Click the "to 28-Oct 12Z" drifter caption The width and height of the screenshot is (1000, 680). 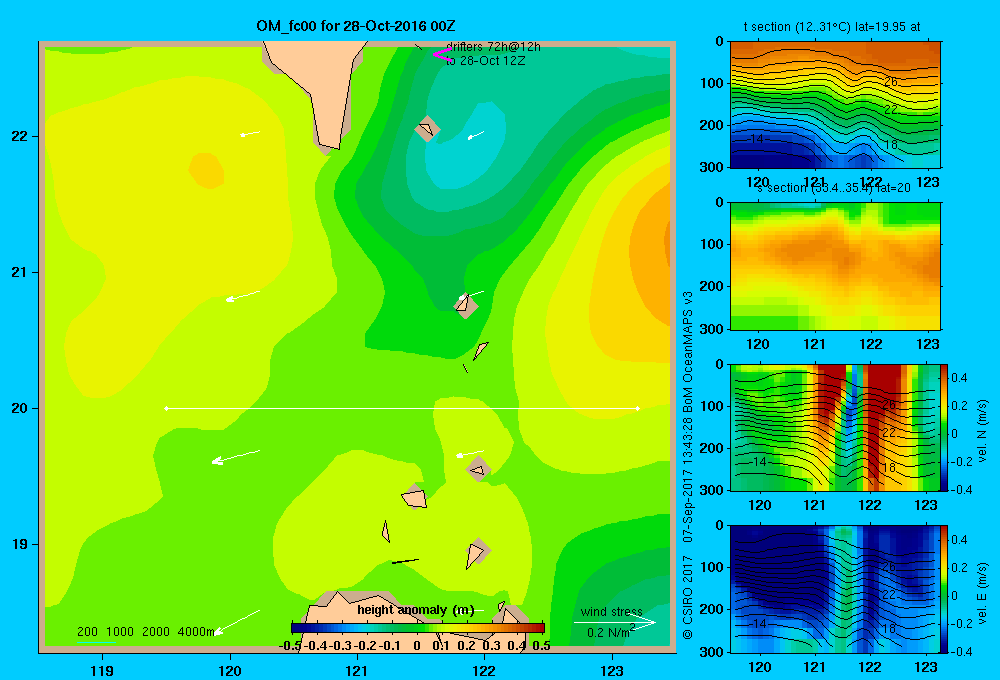click(x=485, y=61)
